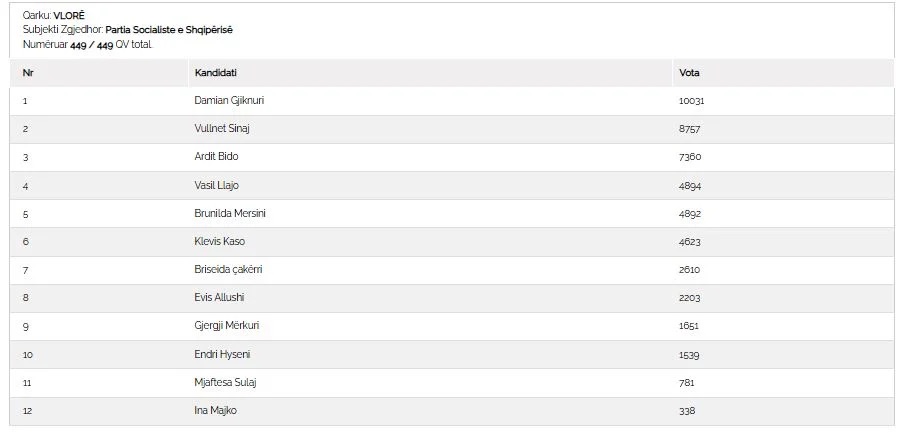Click the Nr column header
The image size is (903, 433).
[x=28, y=73]
